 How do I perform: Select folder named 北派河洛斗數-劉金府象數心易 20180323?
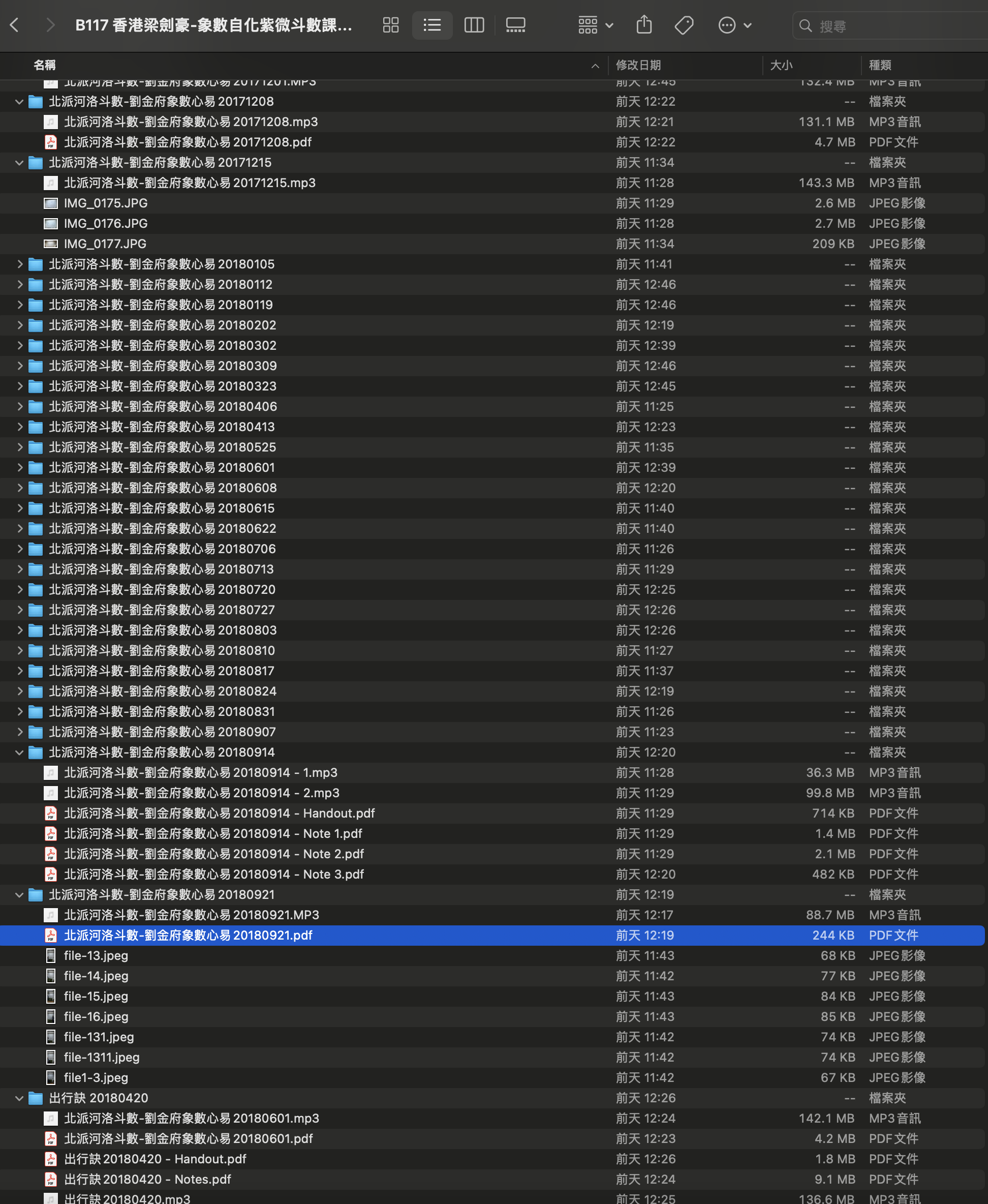click(x=162, y=386)
